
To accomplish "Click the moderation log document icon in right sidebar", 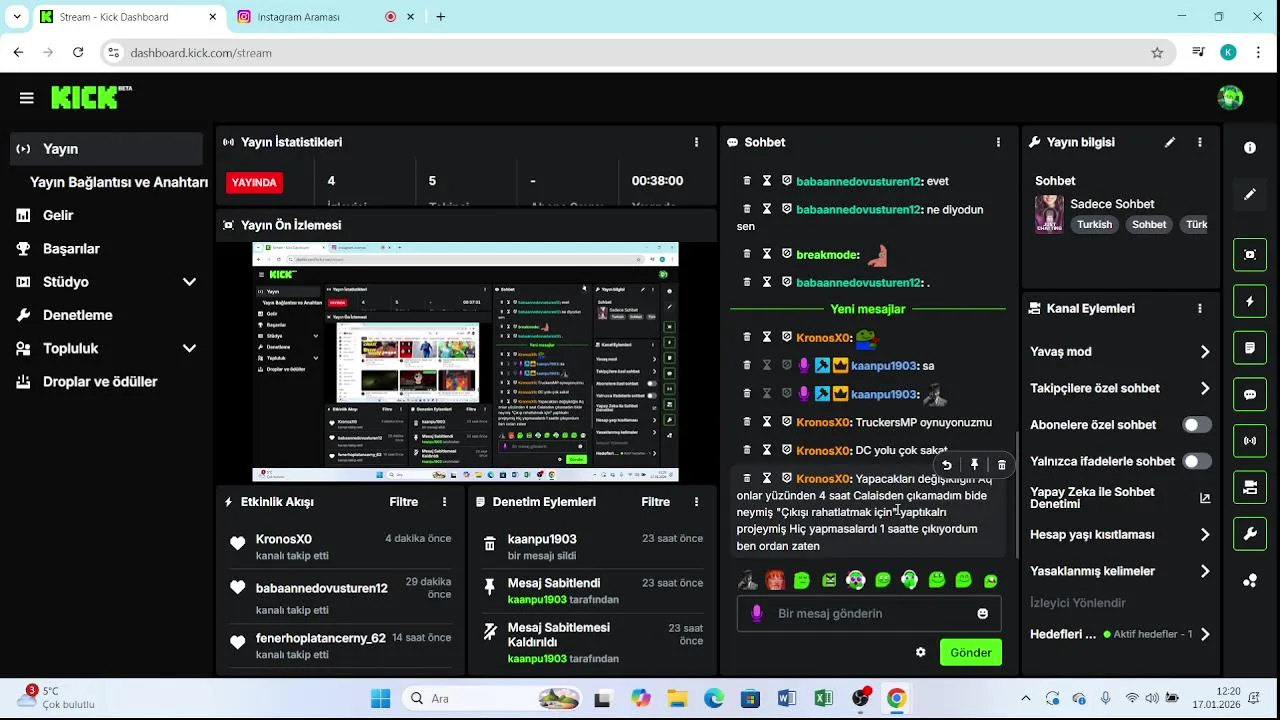I will point(1250,348).
